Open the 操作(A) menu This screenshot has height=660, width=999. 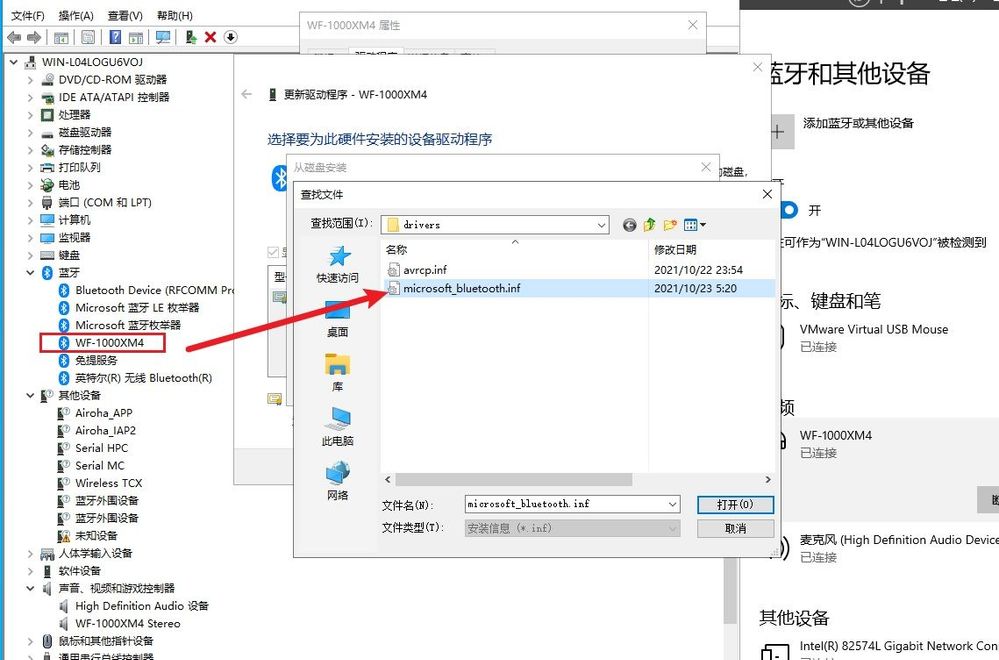click(x=76, y=15)
